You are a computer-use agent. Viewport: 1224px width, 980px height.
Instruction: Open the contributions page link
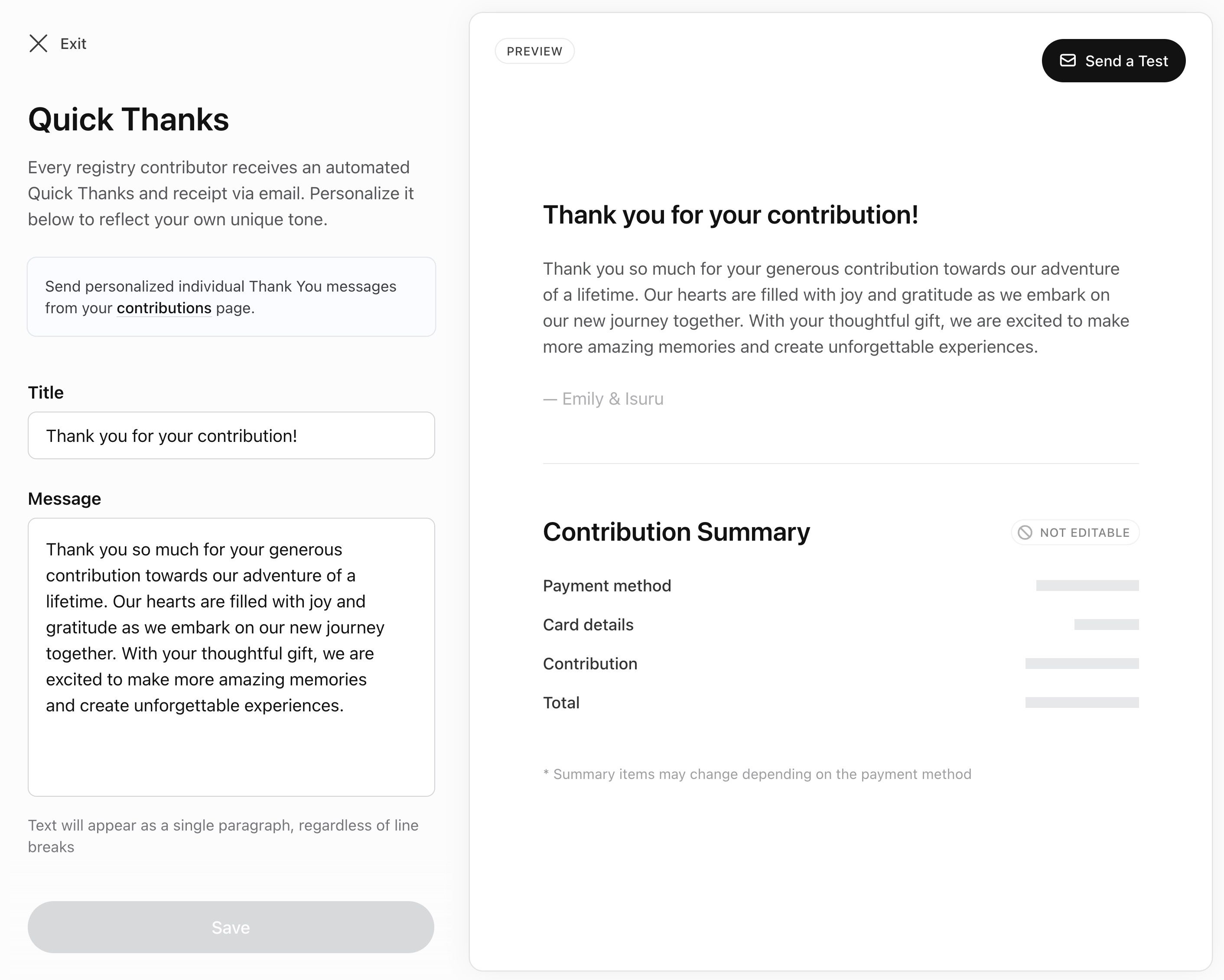point(163,308)
